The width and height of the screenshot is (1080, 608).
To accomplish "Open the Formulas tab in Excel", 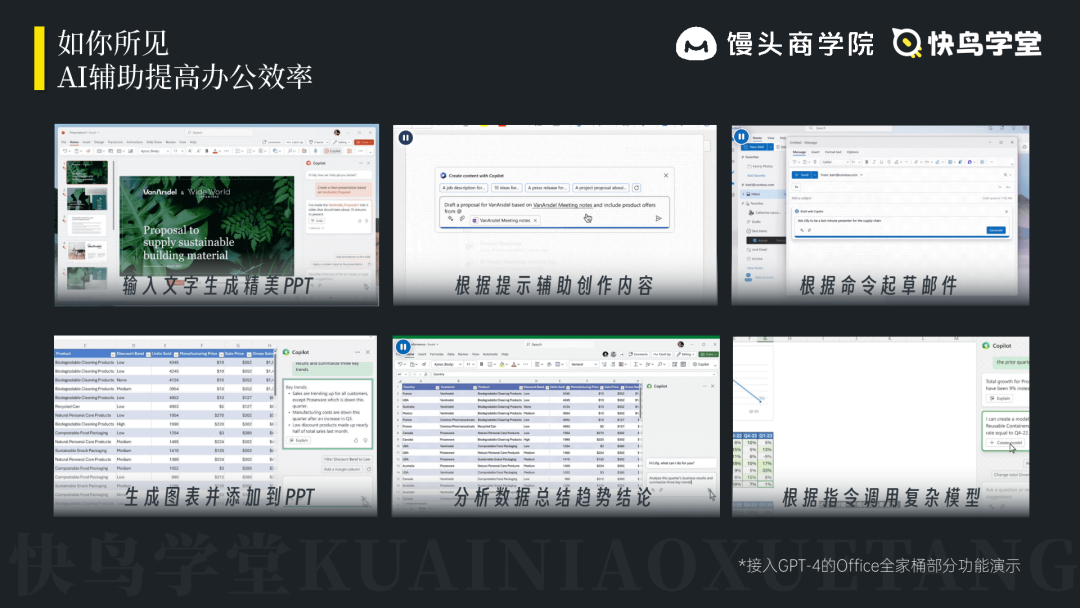I will (x=437, y=355).
